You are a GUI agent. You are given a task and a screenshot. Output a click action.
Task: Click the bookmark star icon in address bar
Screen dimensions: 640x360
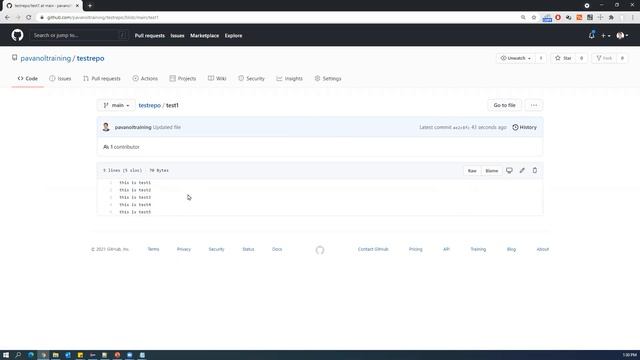coord(534,18)
